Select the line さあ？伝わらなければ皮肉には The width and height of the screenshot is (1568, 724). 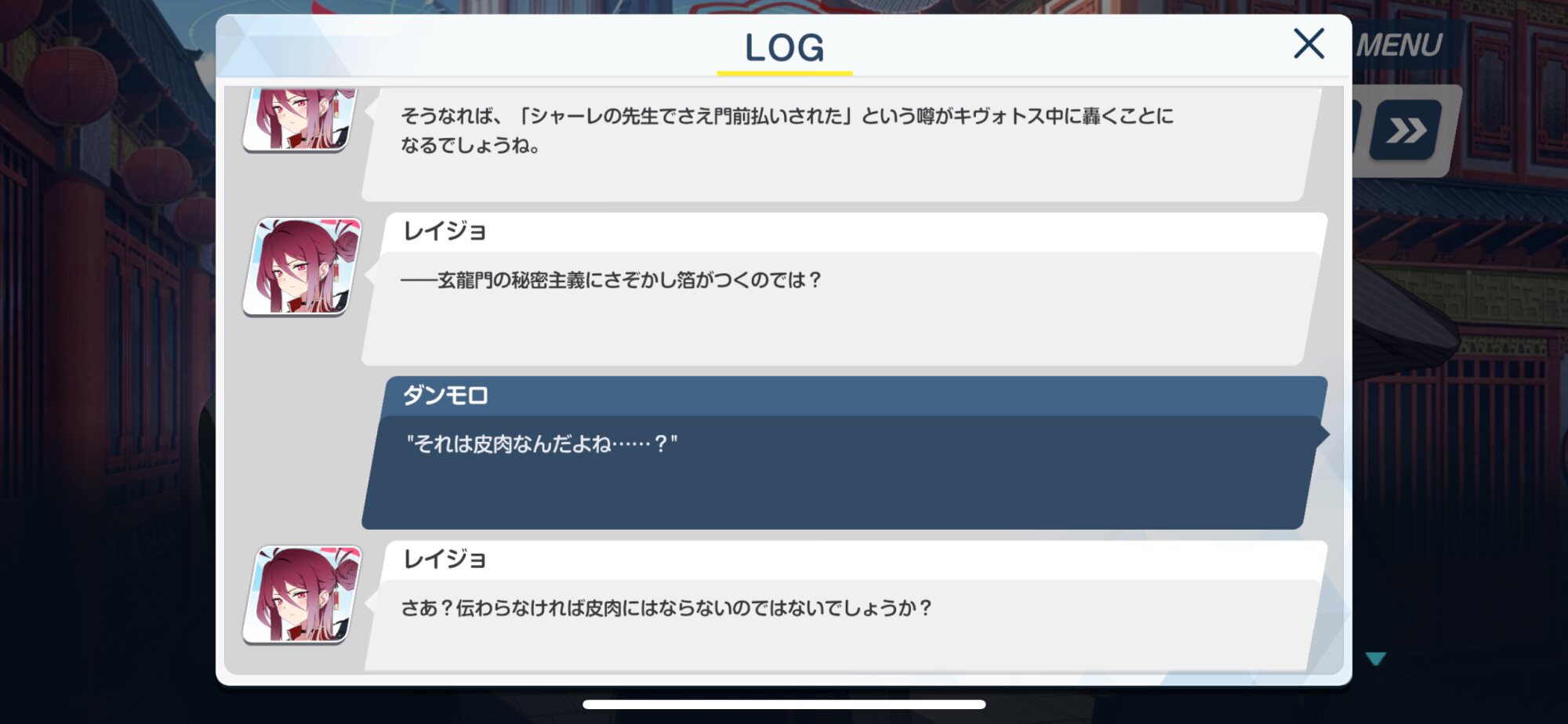(x=666, y=608)
